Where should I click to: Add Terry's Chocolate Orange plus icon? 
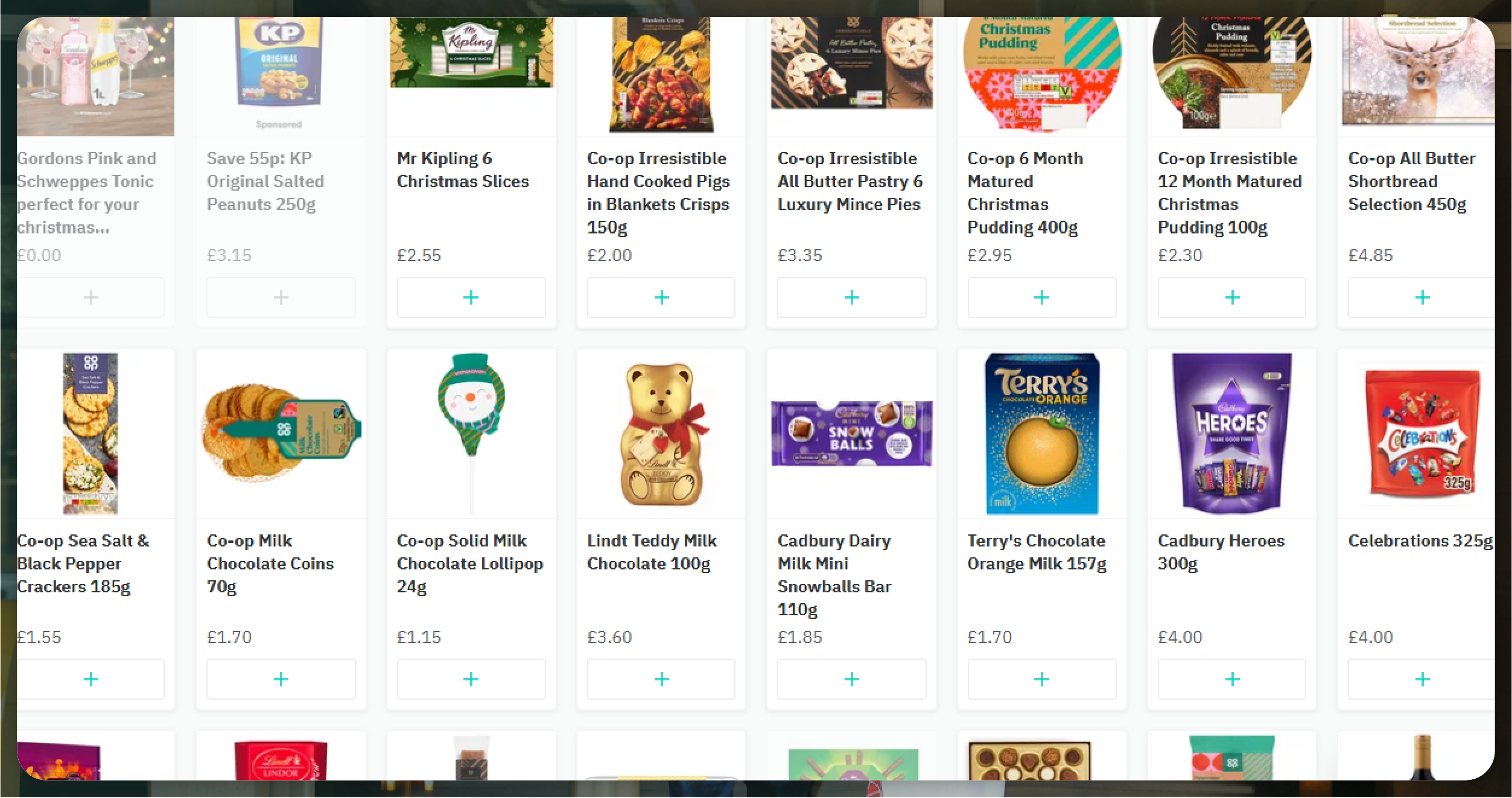click(x=1042, y=679)
